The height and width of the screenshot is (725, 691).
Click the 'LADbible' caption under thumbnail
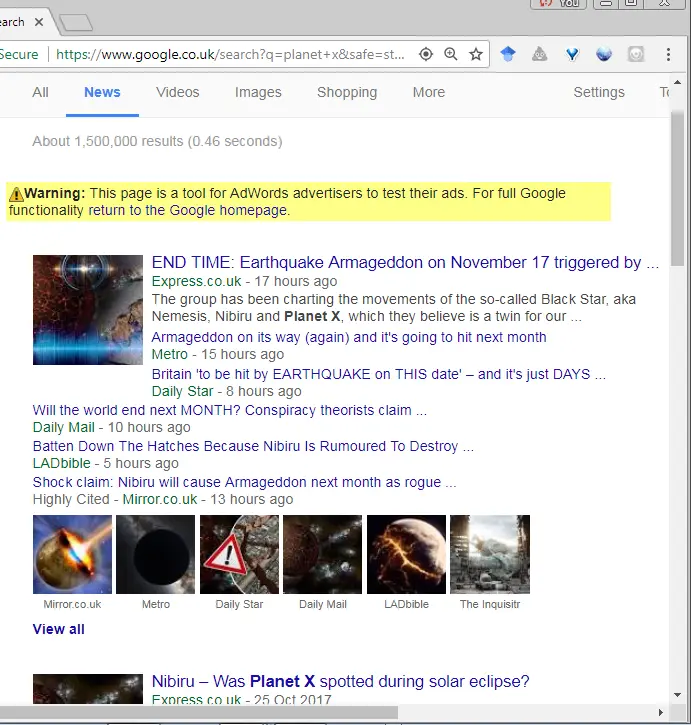[x=406, y=604]
